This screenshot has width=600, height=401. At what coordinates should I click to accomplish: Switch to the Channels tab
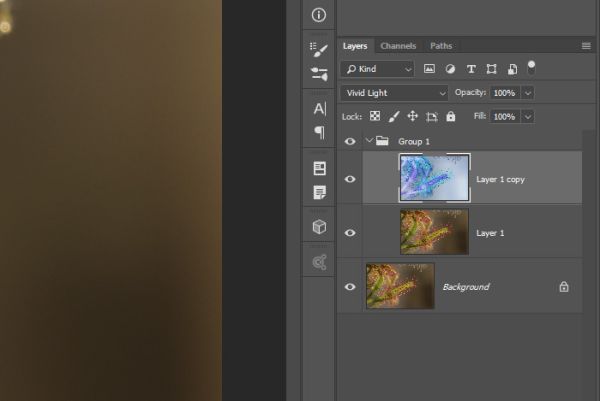point(398,46)
